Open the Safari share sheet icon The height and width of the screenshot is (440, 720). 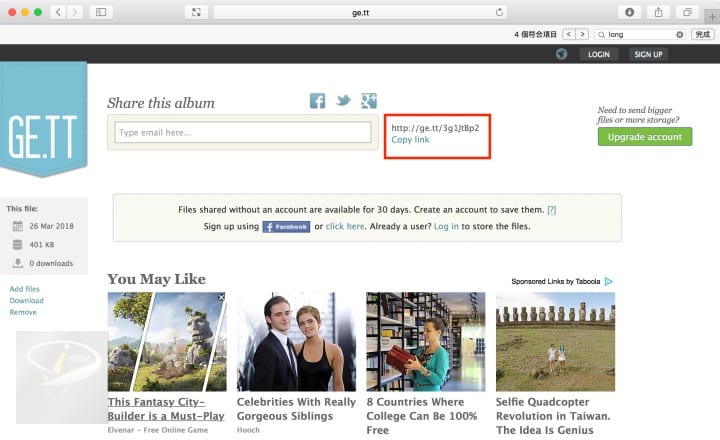click(x=659, y=12)
